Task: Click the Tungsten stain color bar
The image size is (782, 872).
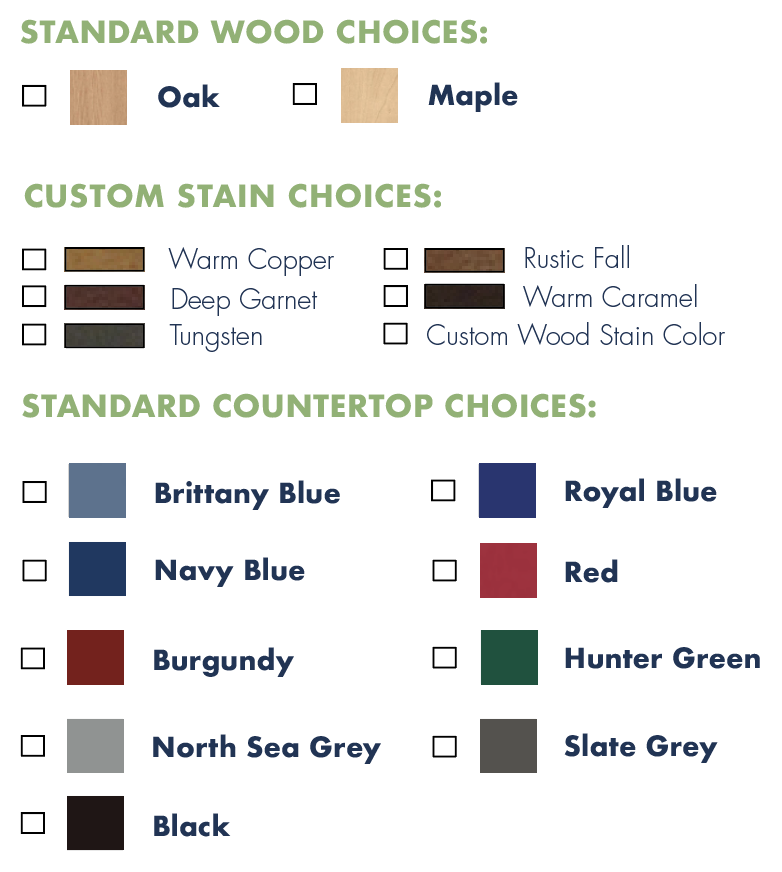Action: coord(105,335)
